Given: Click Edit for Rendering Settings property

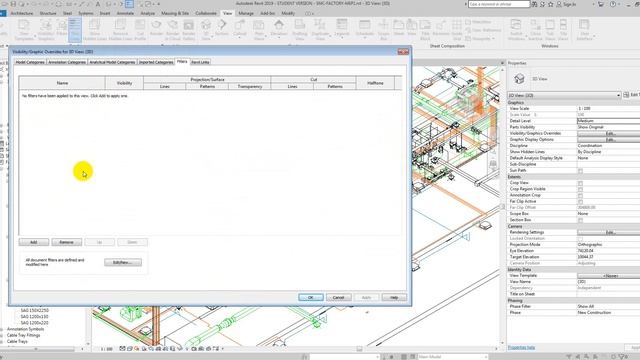Looking at the screenshot, I should click(x=609, y=232).
